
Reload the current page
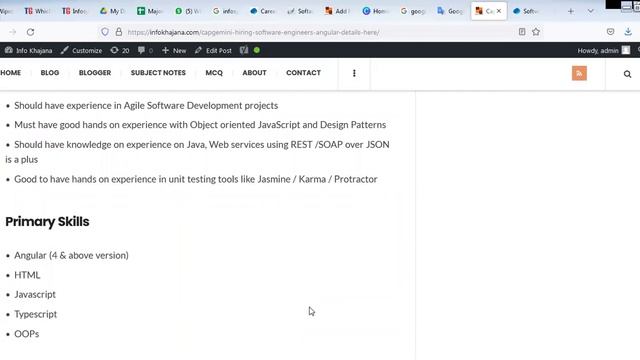(31, 32)
